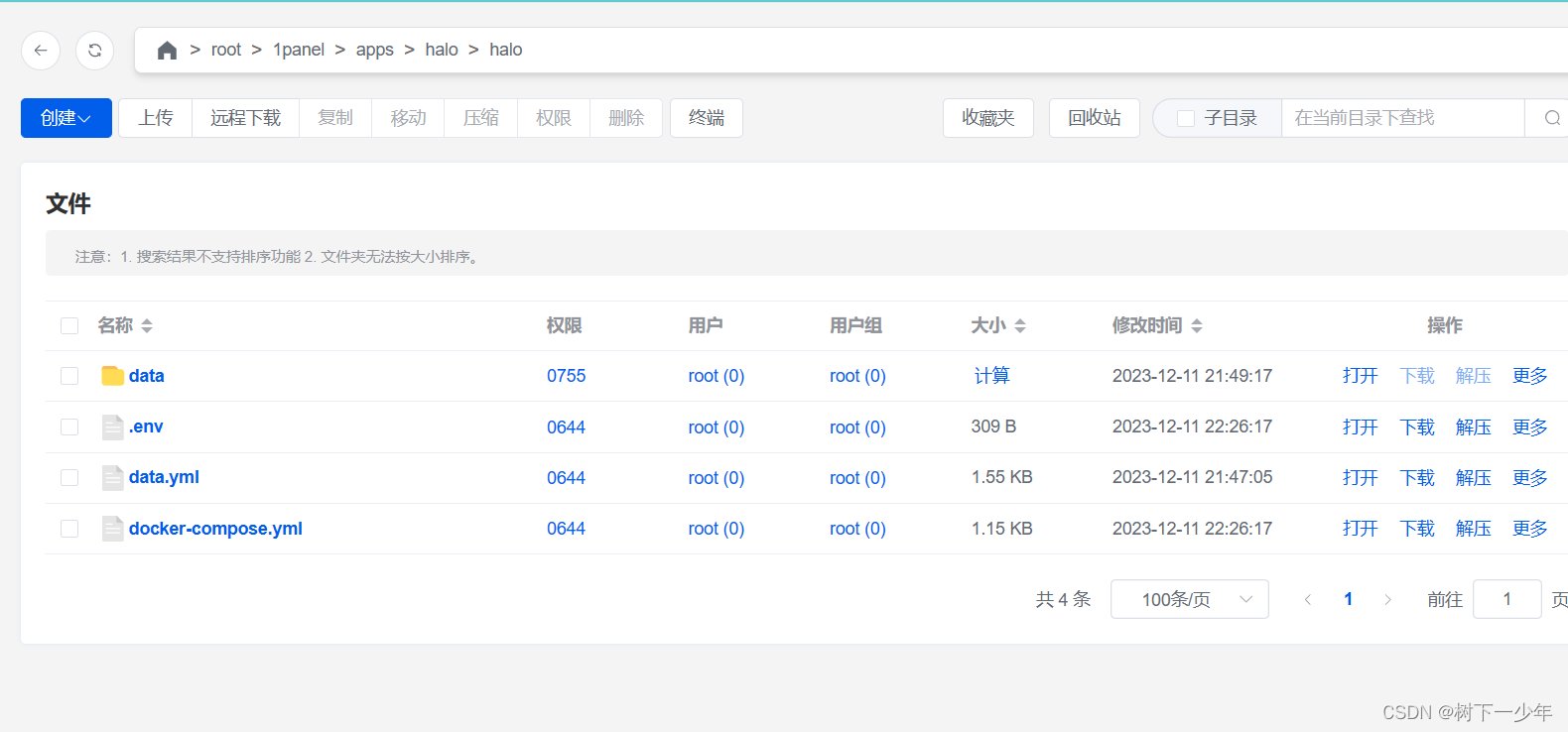
Task: Check the .env row checkbox
Action: point(69,427)
